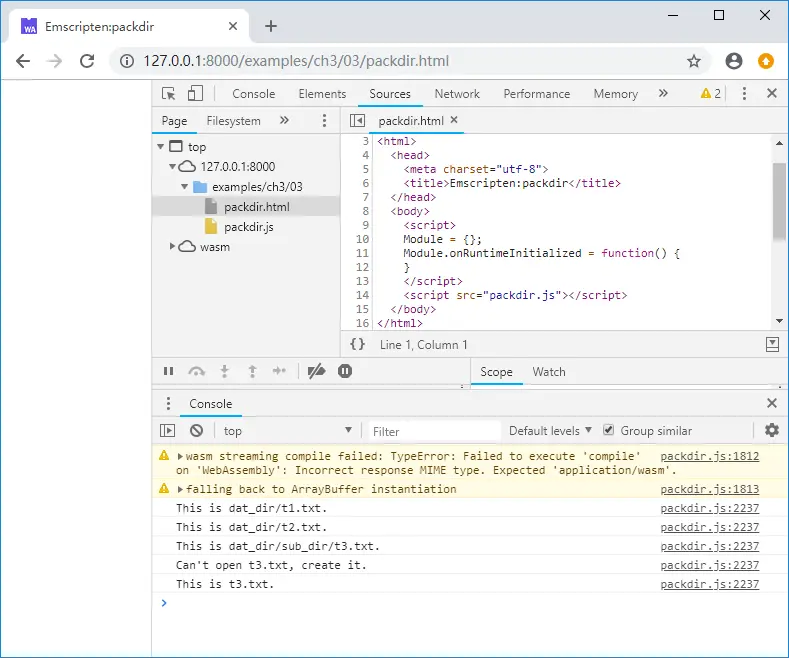The image size is (789, 658).
Task: Open source link for 'This is t3.txt.'
Action: click(x=709, y=584)
